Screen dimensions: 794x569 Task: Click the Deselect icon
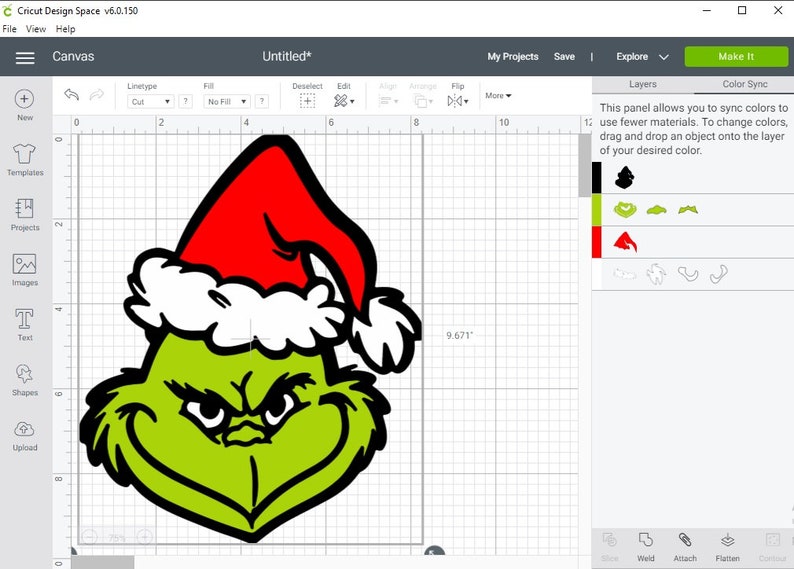click(307, 101)
